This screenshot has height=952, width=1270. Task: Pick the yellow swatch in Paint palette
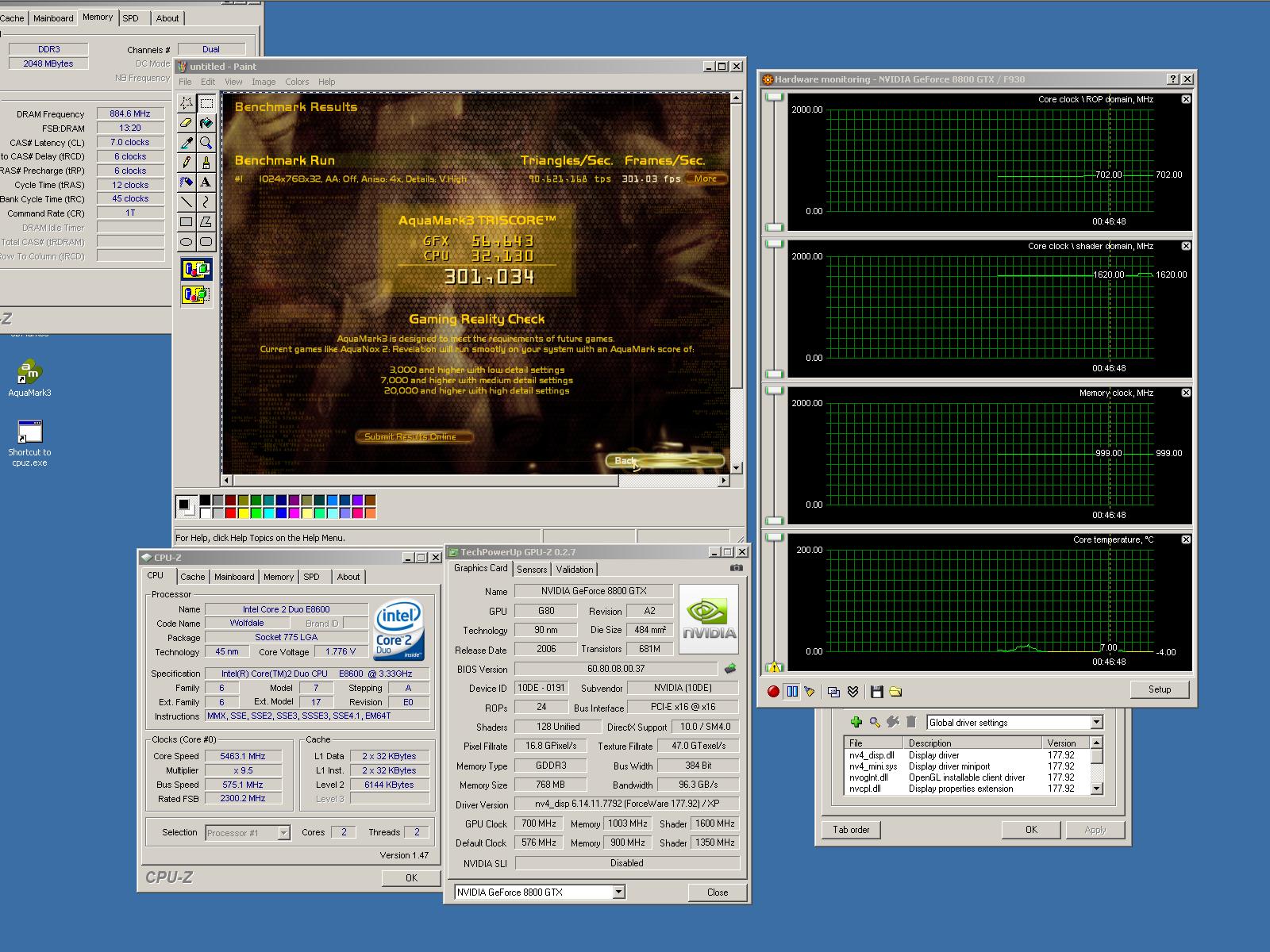coord(244,513)
